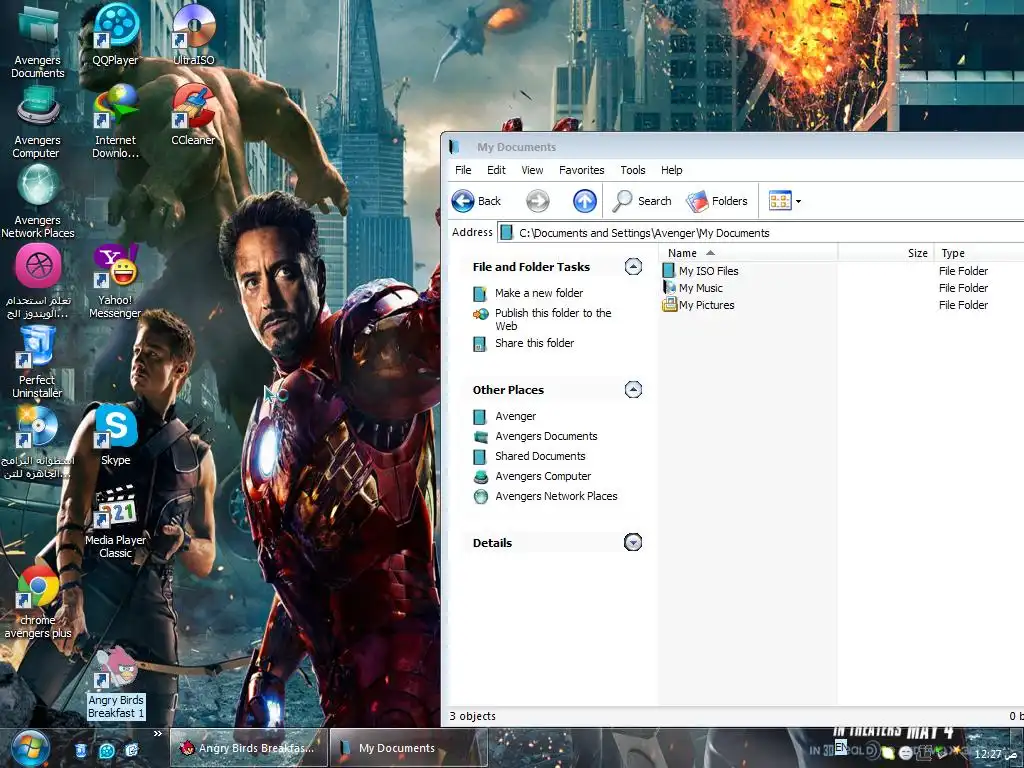
Task: Click the My Documents taskbar button
Action: 409,748
